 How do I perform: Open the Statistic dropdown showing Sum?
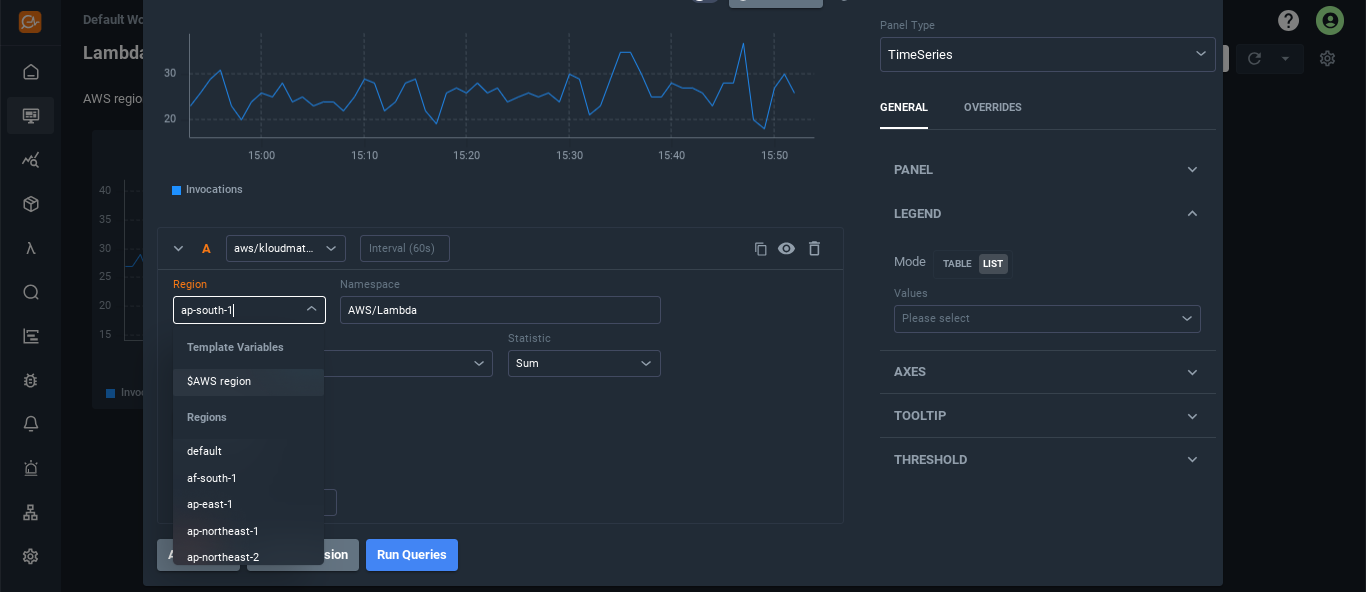click(583, 364)
